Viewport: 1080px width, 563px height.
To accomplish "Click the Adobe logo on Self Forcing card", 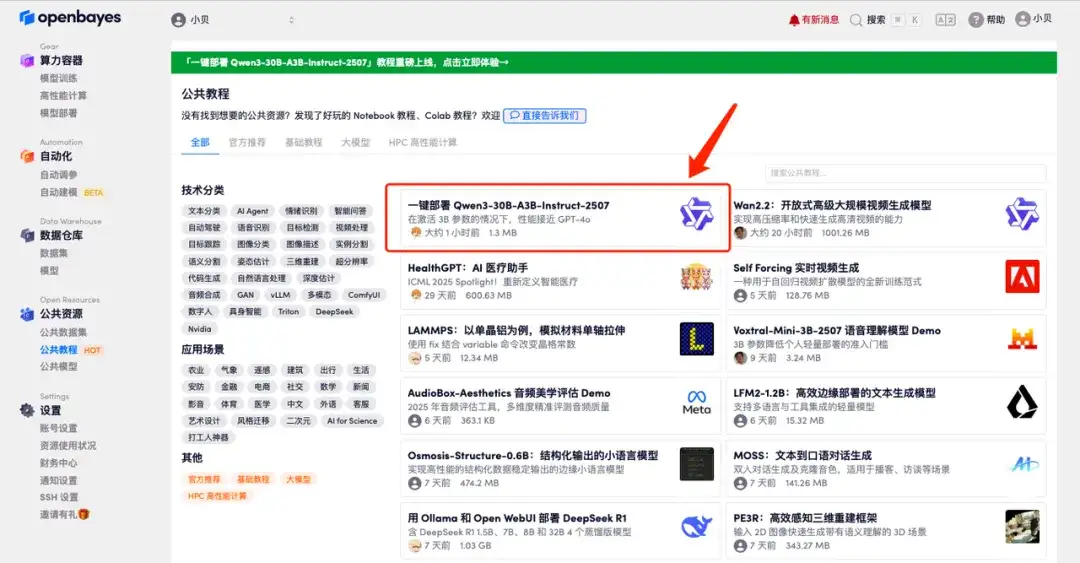I will (1022, 276).
